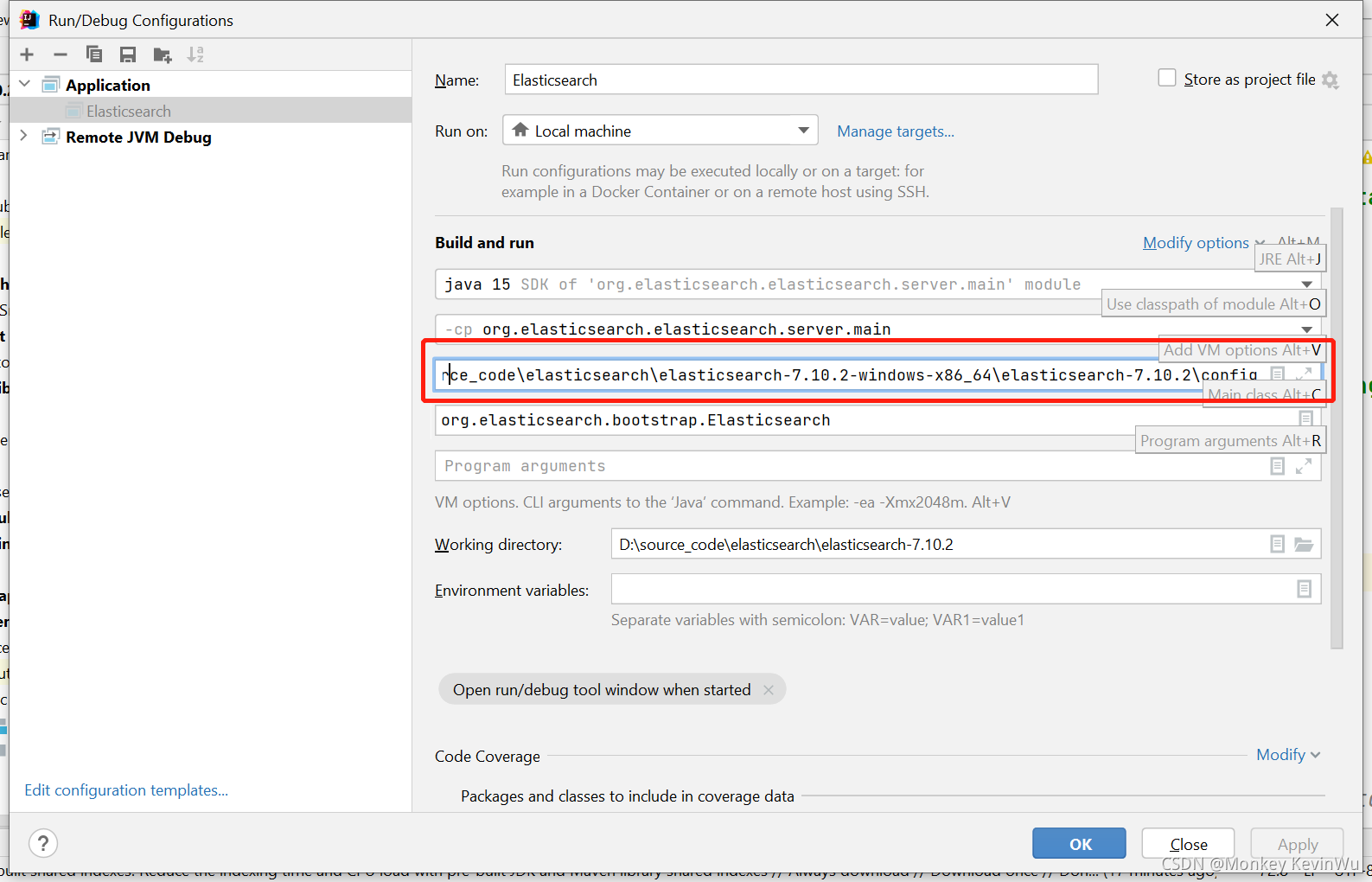The width and height of the screenshot is (1372, 882).
Task: Click the Remote JVM Debug icon
Action: click(51, 137)
